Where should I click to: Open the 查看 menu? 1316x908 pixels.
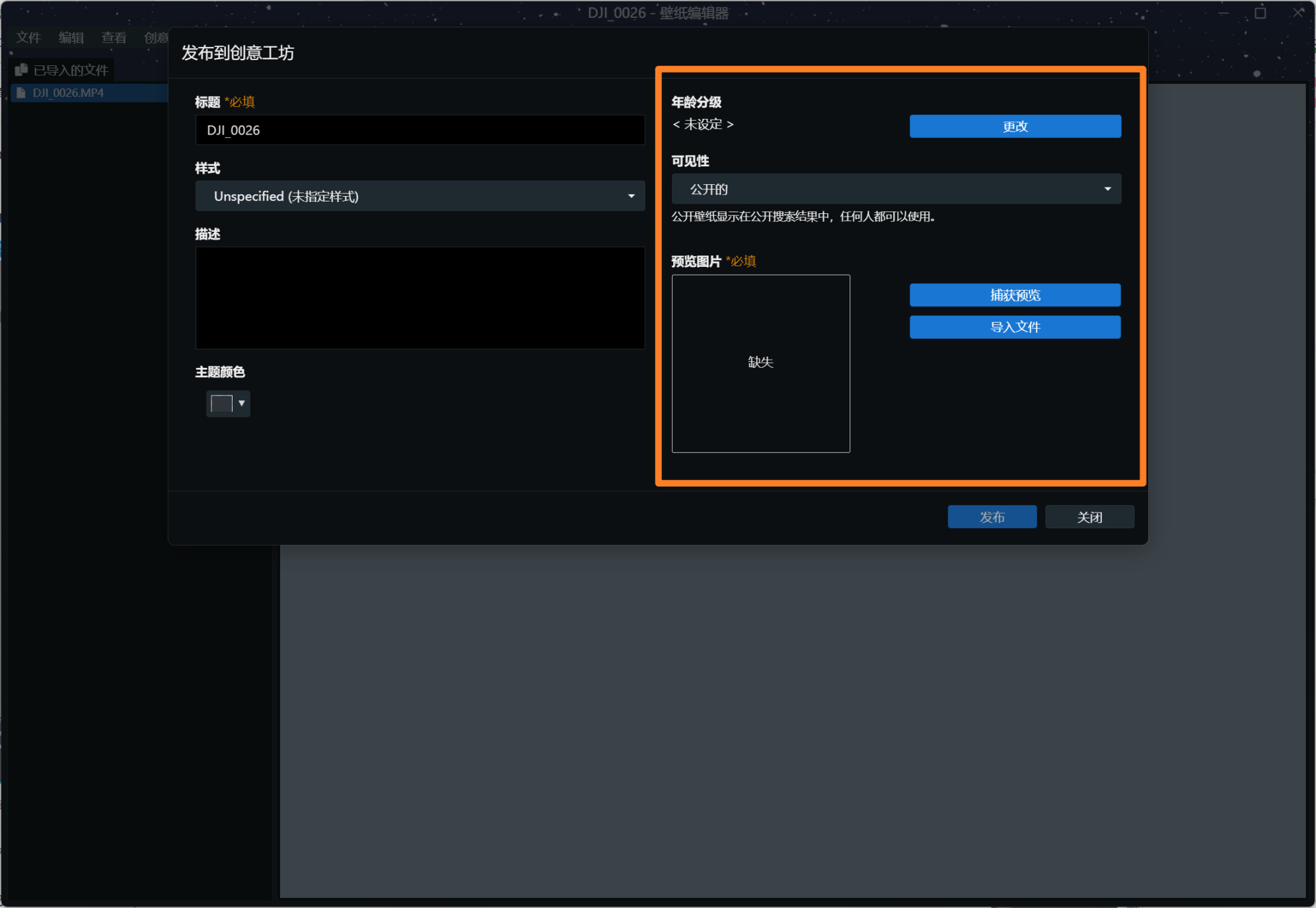click(114, 38)
